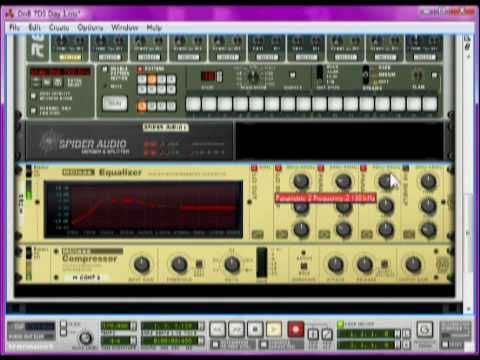Click the Compressor Output Gain knob
This screenshot has width=480, height=360.
tap(413, 265)
